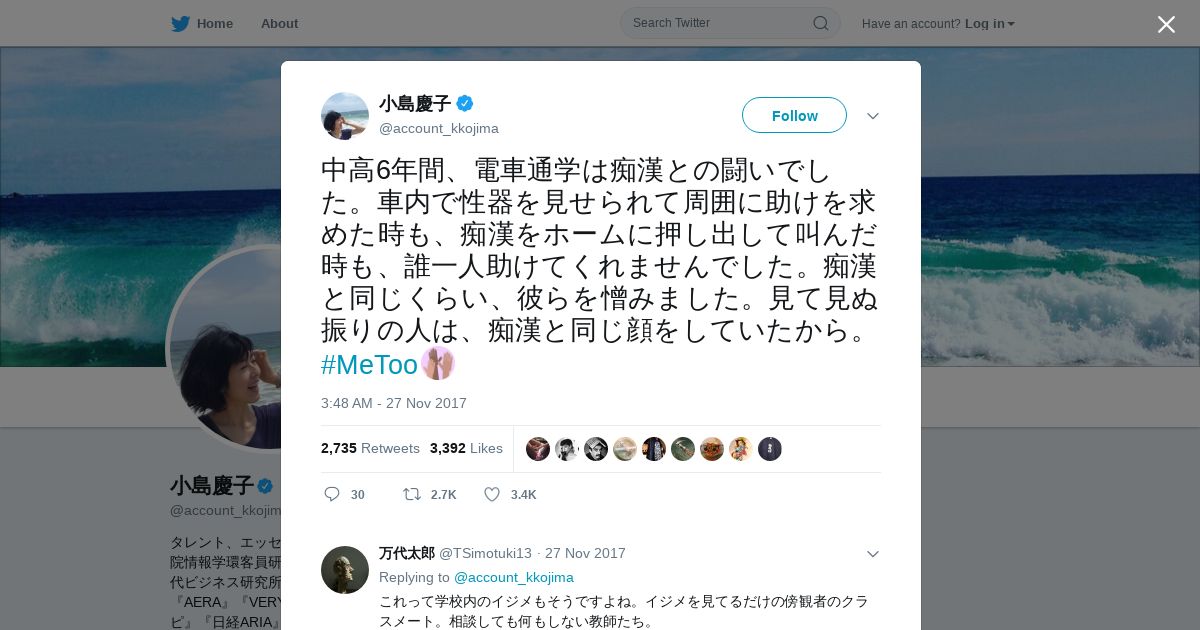Open the Log in dropdown
The width and height of the screenshot is (1200, 630).
click(x=989, y=23)
